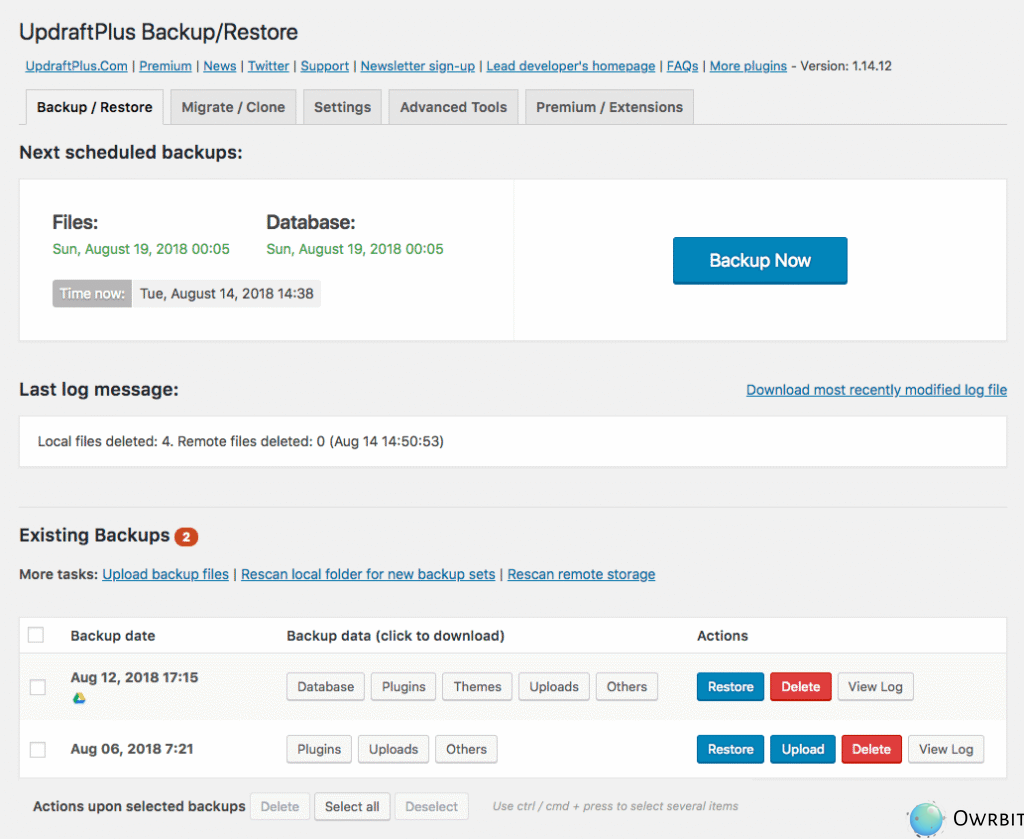Screen dimensions: 1024x839
Task: Select the Aug 12, 2018 backup checkbox
Action: (37, 687)
